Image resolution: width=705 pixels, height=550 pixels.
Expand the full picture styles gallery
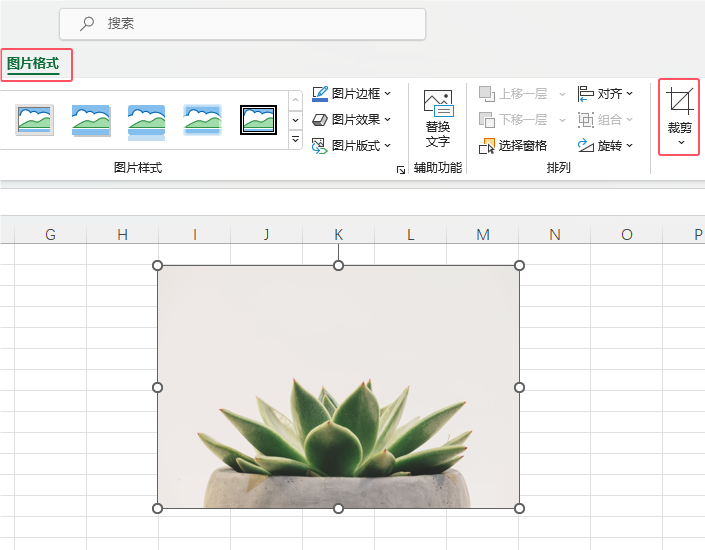295,139
